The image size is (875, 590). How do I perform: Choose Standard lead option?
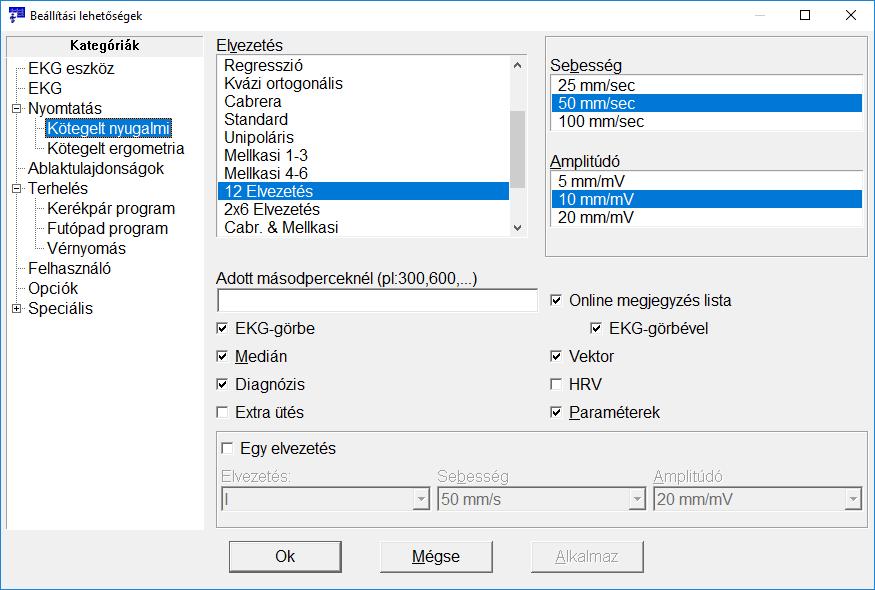click(x=363, y=119)
